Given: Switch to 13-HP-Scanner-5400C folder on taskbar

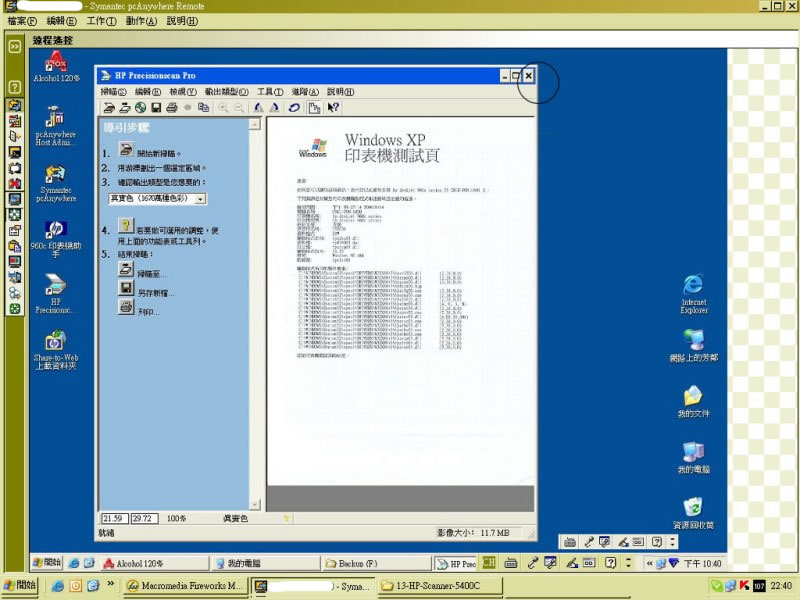Looking at the screenshot, I should coord(441,586).
